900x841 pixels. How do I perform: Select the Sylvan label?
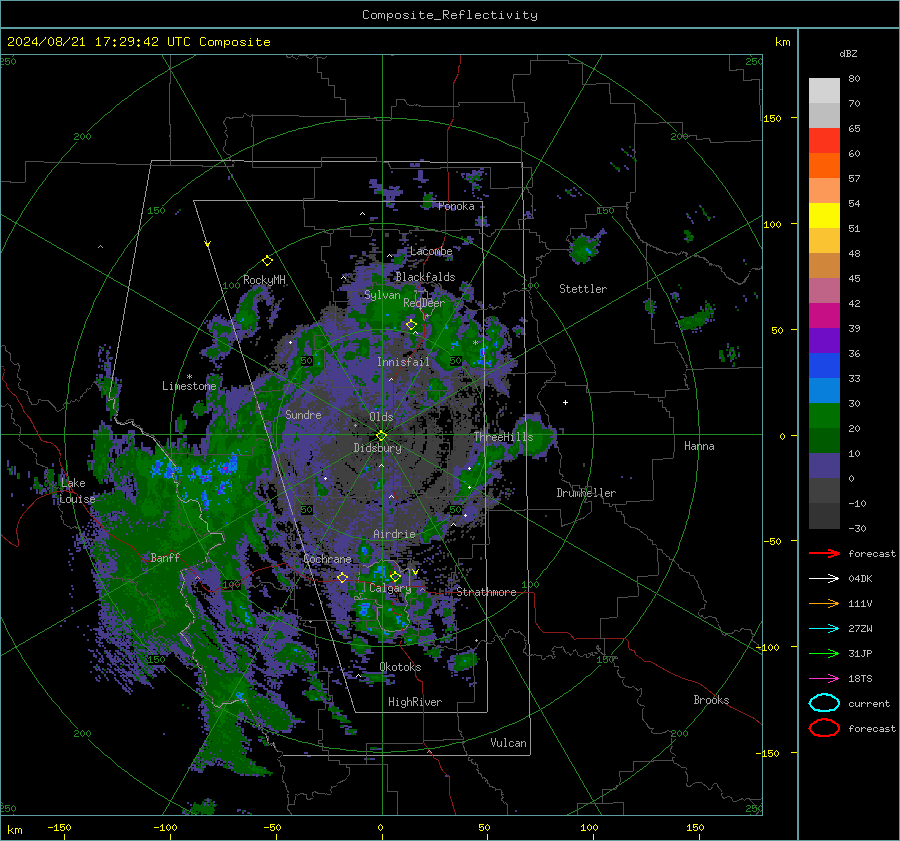pos(382,295)
